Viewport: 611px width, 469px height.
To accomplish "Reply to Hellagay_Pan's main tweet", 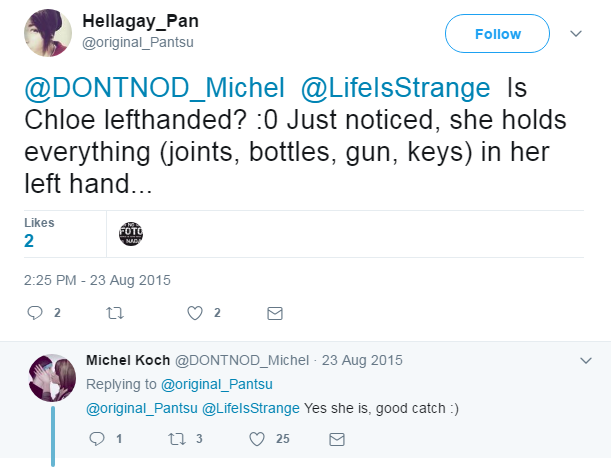I will pyautogui.click(x=35, y=313).
